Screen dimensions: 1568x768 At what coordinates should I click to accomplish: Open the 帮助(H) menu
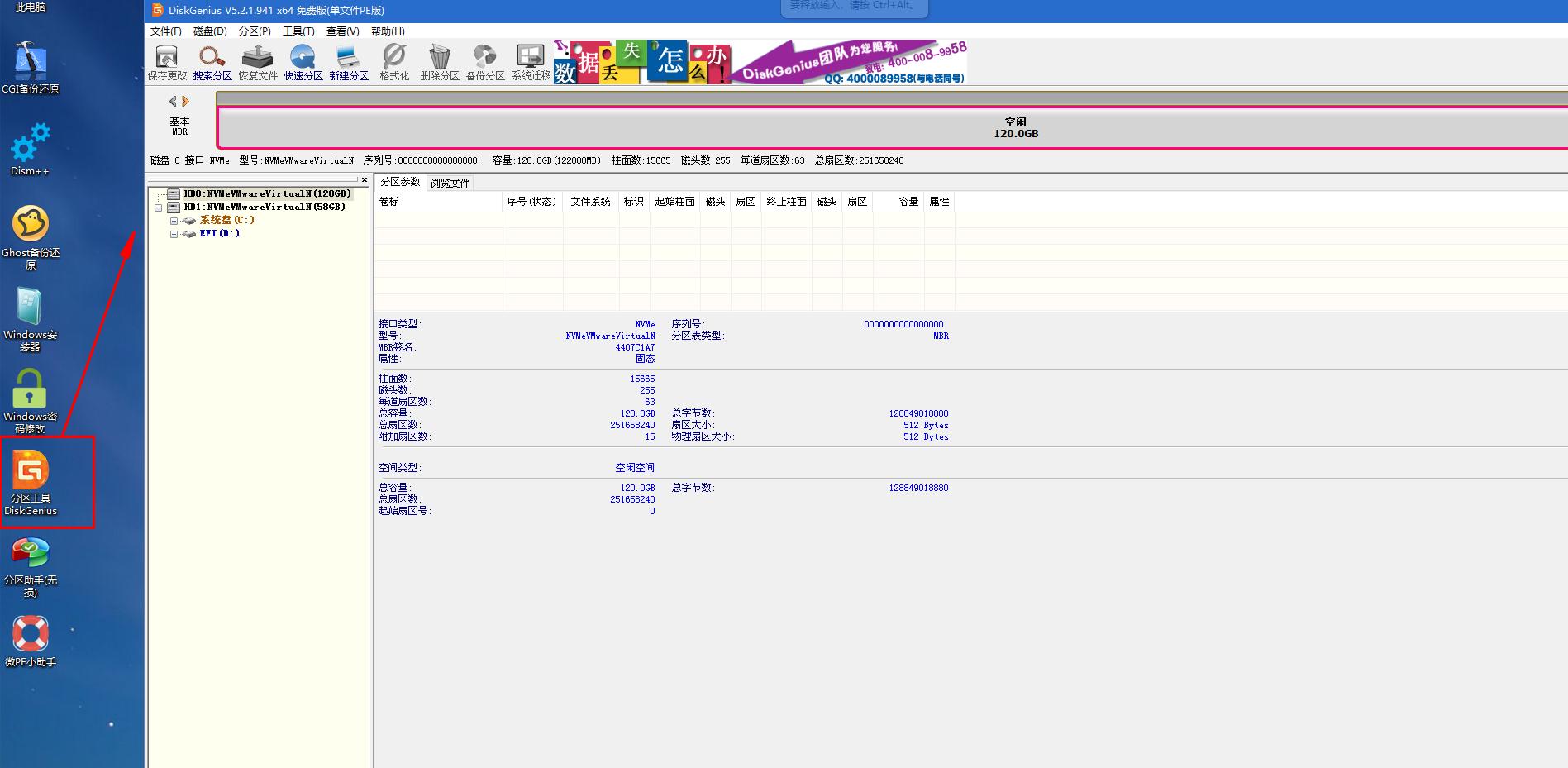point(388,31)
